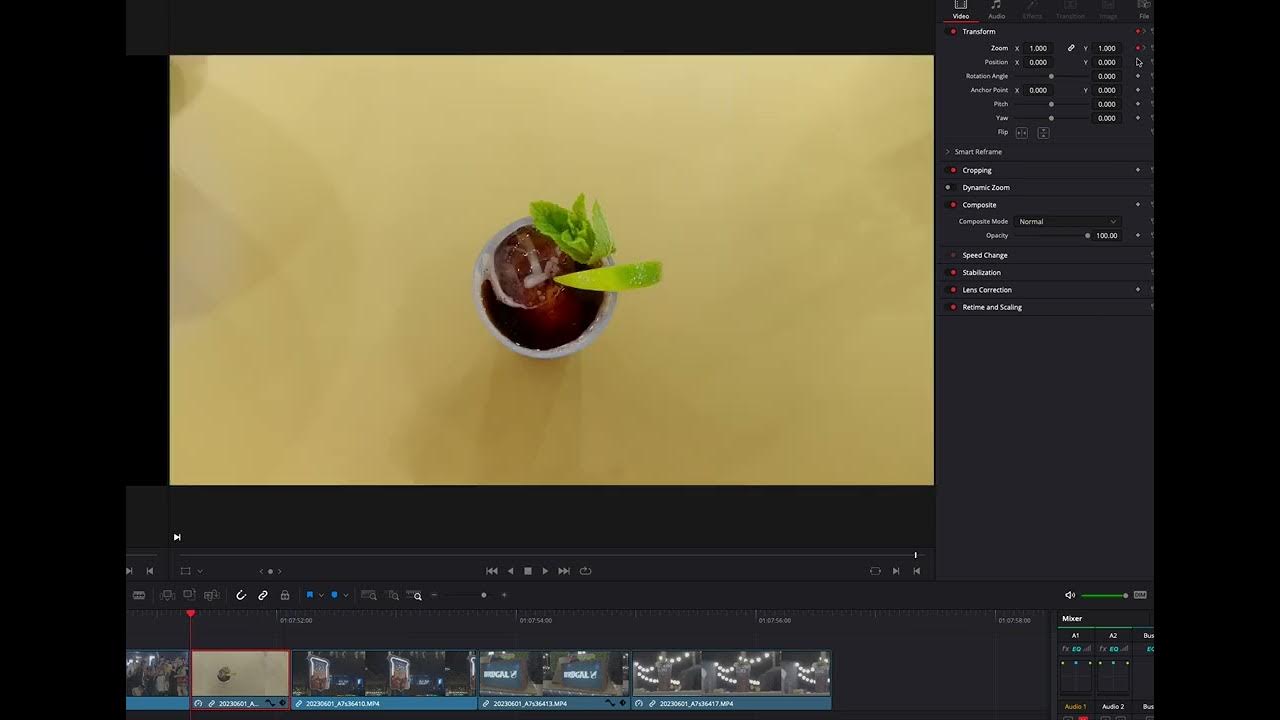Toggle the Stabilization enable switch
1280x720 pixels.
click(953, 272)
